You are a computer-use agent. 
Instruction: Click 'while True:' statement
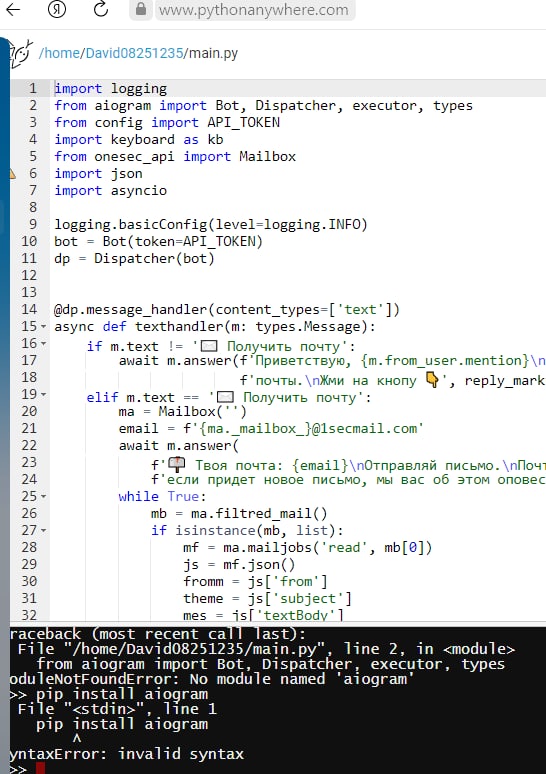(x=162, y=497)
